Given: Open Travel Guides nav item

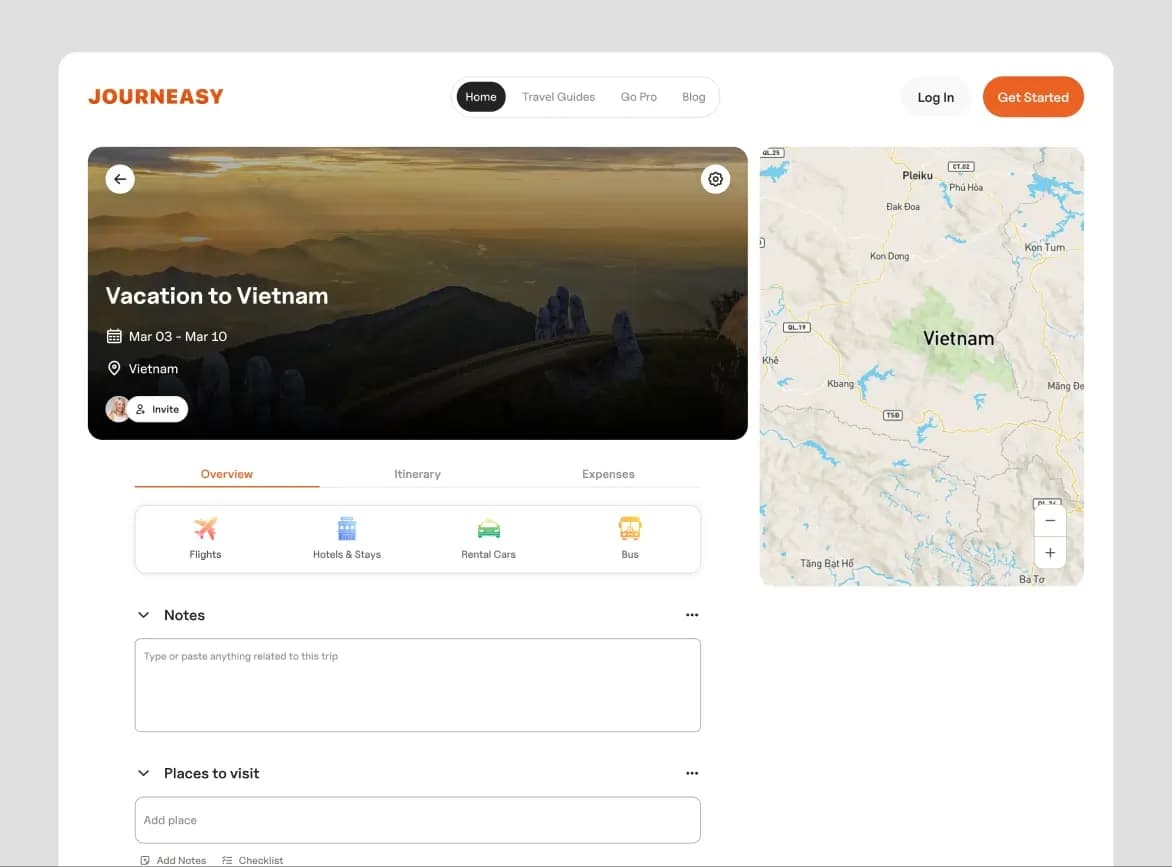Looking at the screenshot, I should [x=558, y=97].
